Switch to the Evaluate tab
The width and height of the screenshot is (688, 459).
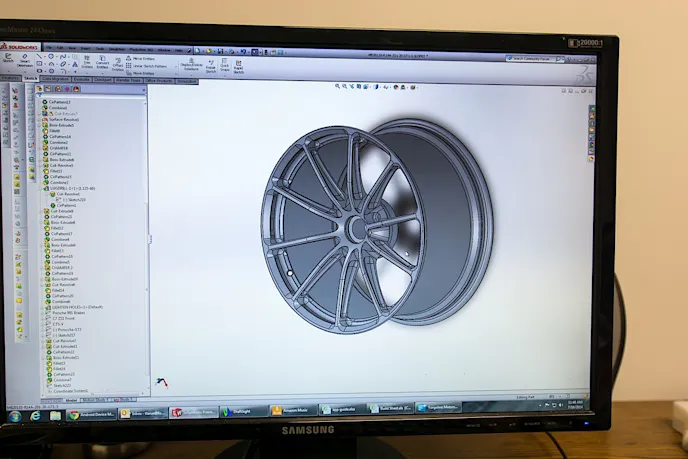point(81,79)
